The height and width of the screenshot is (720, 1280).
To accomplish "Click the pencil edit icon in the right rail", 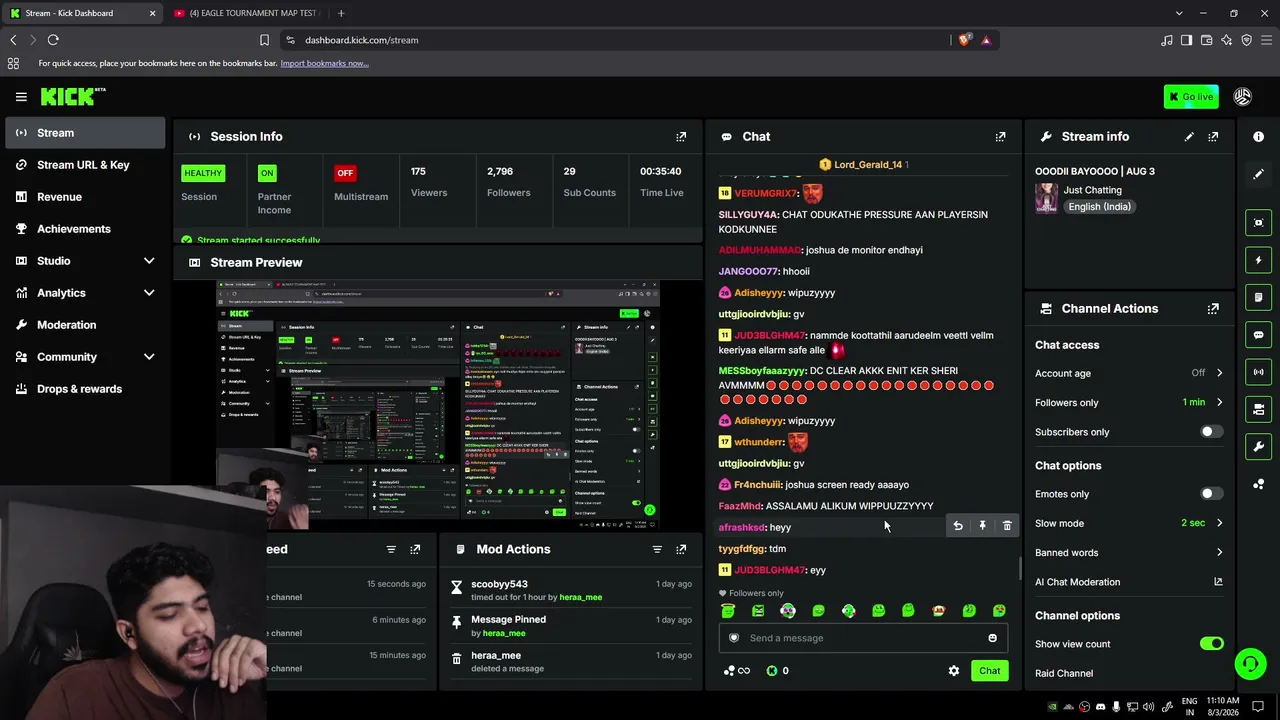I will tap(1258, 174).
